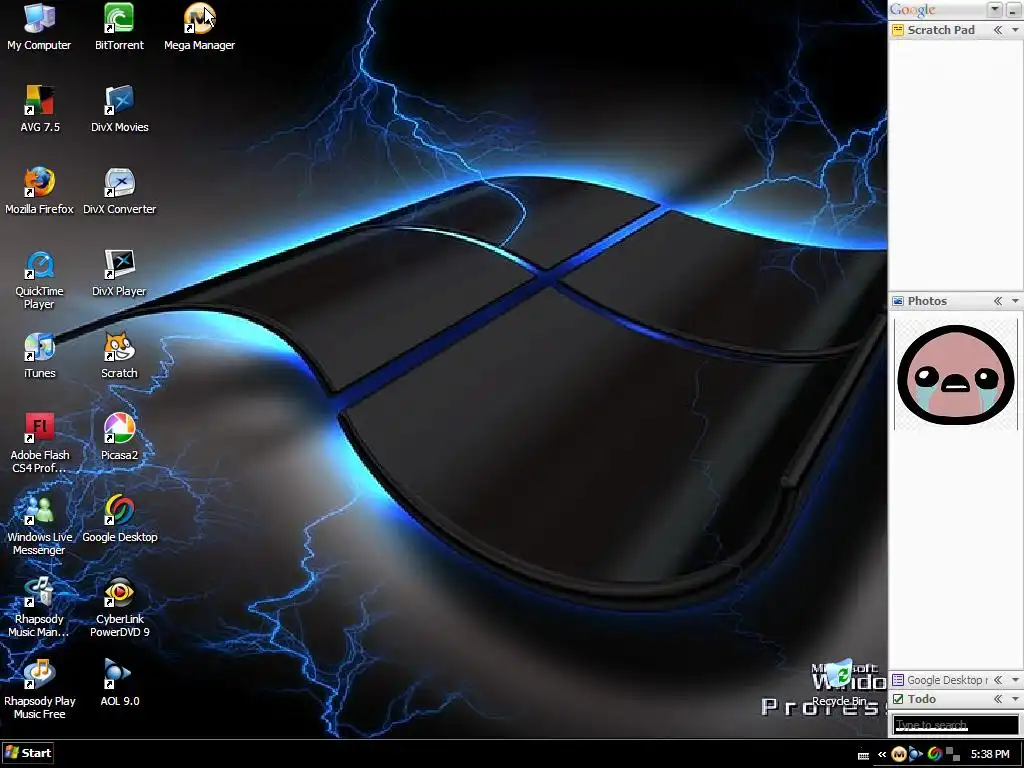Expand the Photos gadget with double arrow
The height and width of the screenshot is (768, 1024).
point(998,301)
